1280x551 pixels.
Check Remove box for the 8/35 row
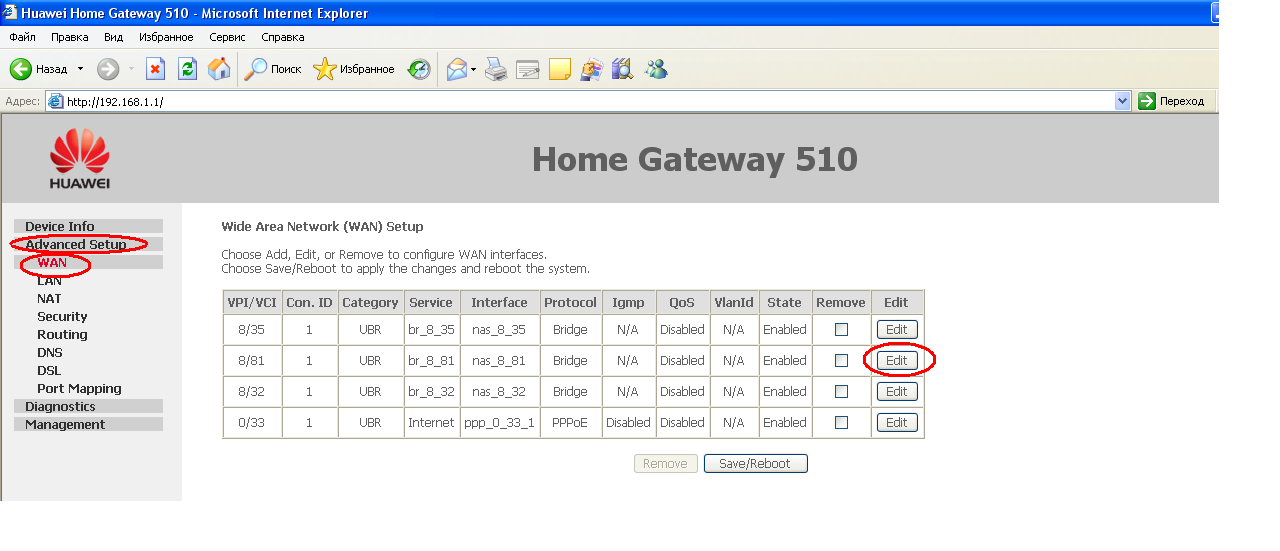[x=841, y=329]
